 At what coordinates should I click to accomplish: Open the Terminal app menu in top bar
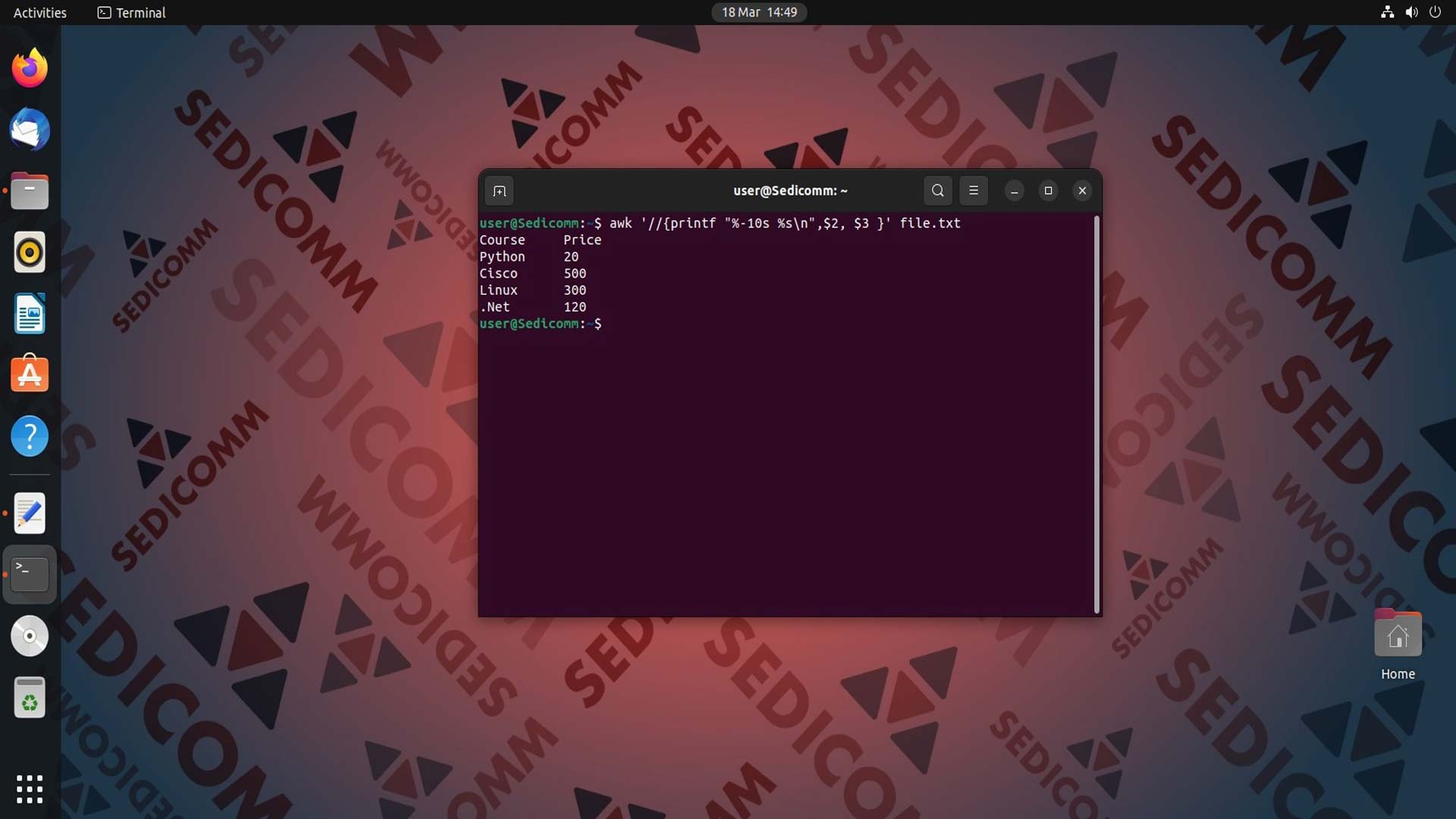[x=131, y=12]
